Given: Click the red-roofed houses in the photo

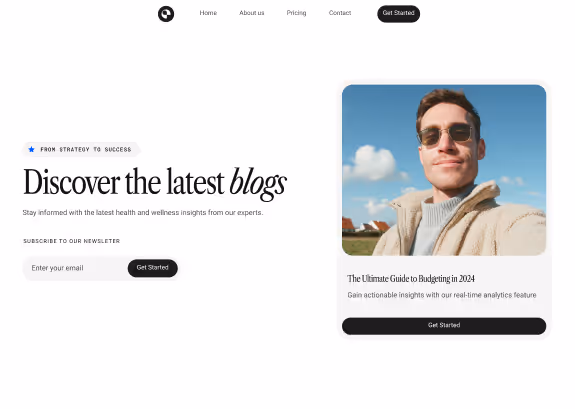Looking at the screenshot, I should pos(366,224).
